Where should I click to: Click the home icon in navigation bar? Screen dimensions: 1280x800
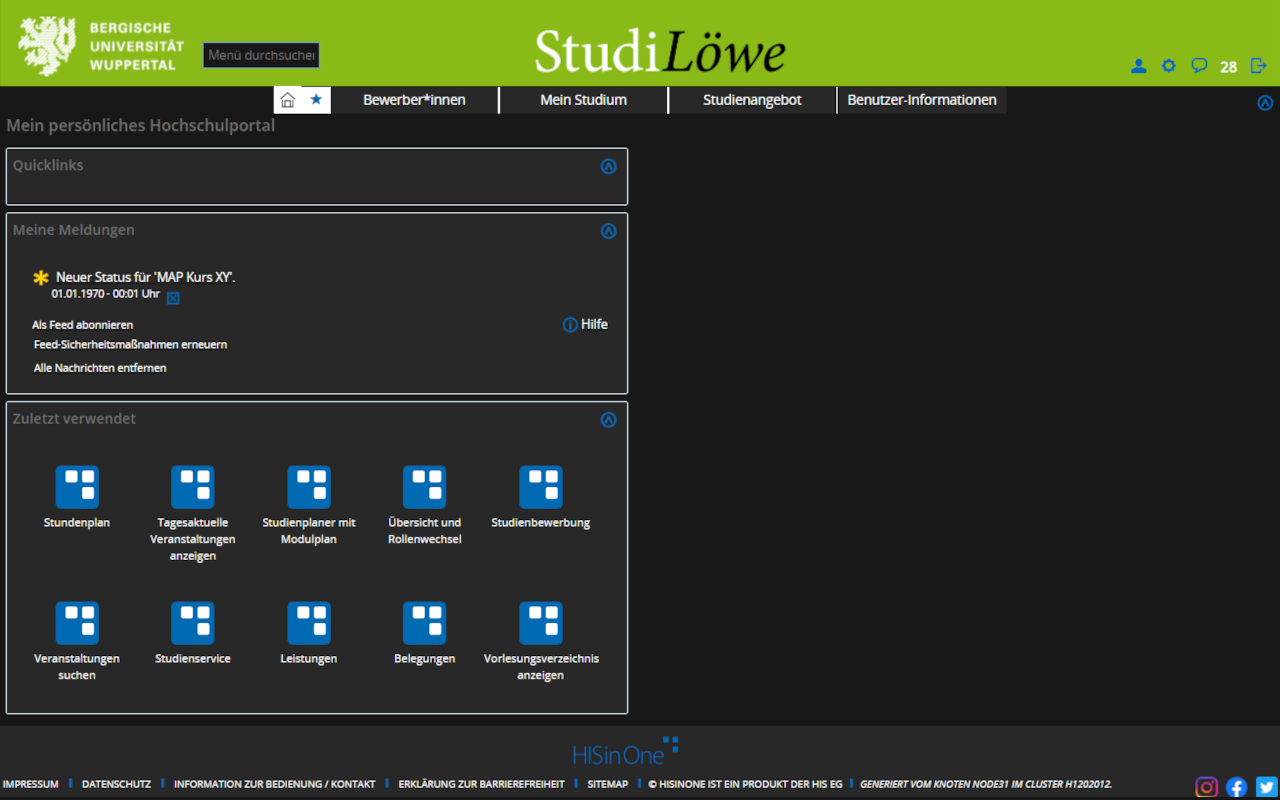288,100
